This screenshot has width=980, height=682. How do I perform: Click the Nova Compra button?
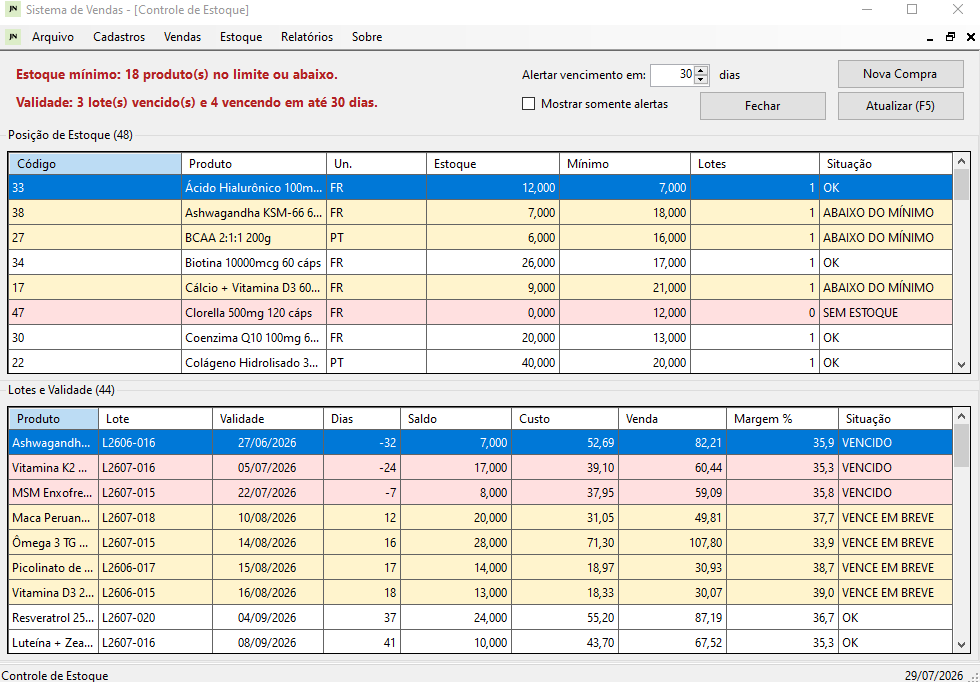[x=900, y=74]
